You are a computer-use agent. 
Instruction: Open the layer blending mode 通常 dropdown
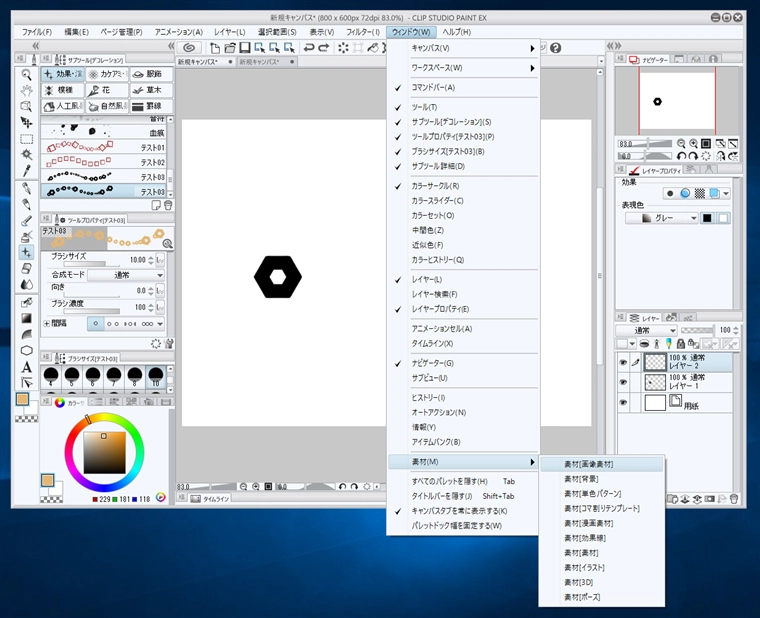pos(647,330)
